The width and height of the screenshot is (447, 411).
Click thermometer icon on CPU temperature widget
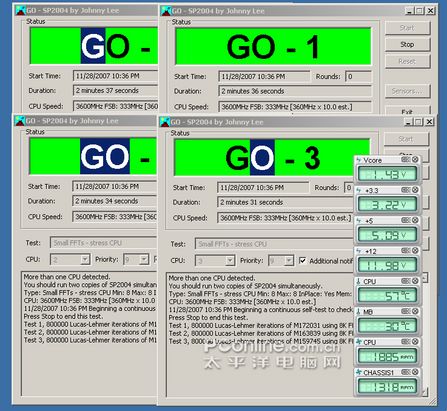tap(359, 282)
